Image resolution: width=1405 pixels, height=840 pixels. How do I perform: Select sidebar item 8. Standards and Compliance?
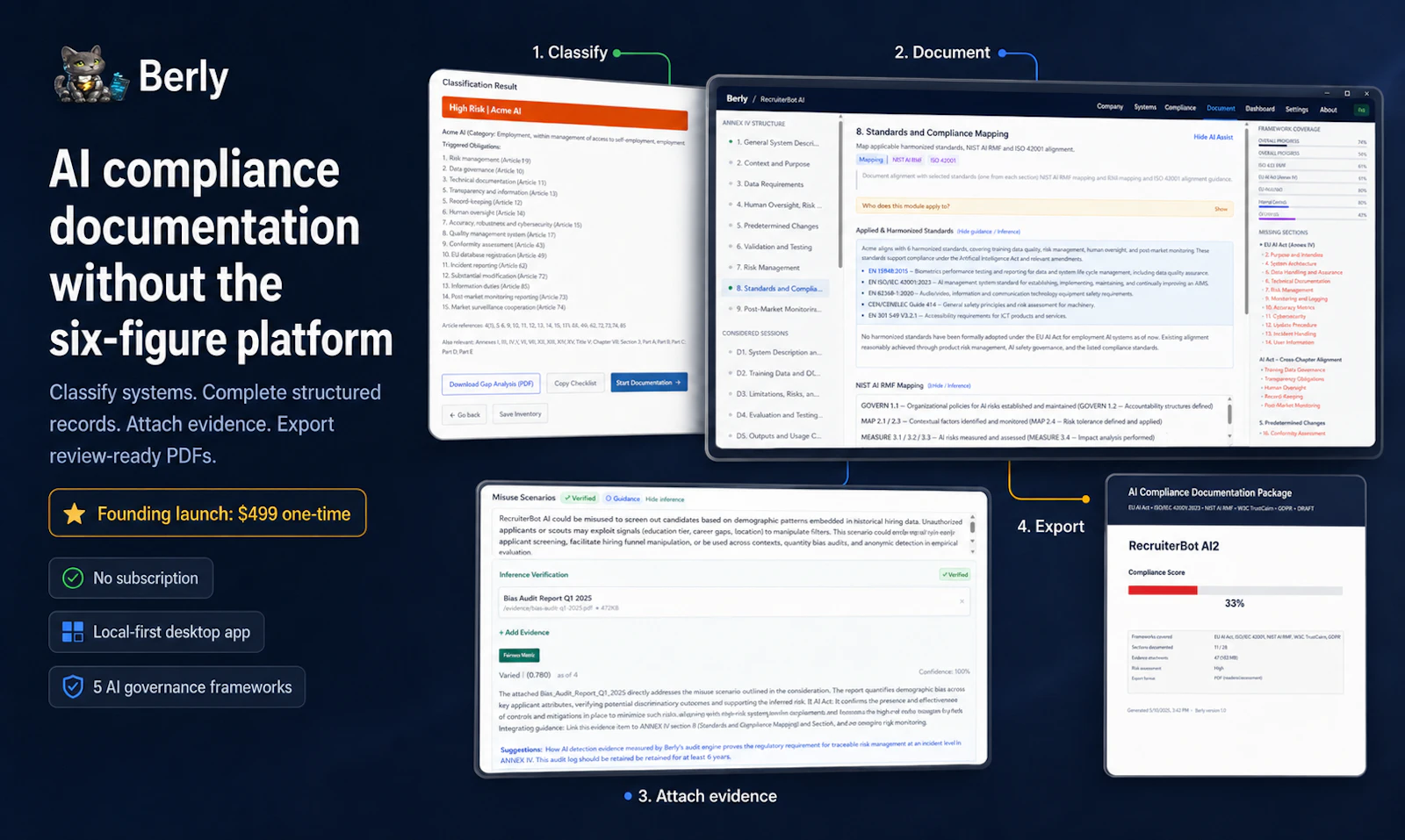[x=775, y=288]
